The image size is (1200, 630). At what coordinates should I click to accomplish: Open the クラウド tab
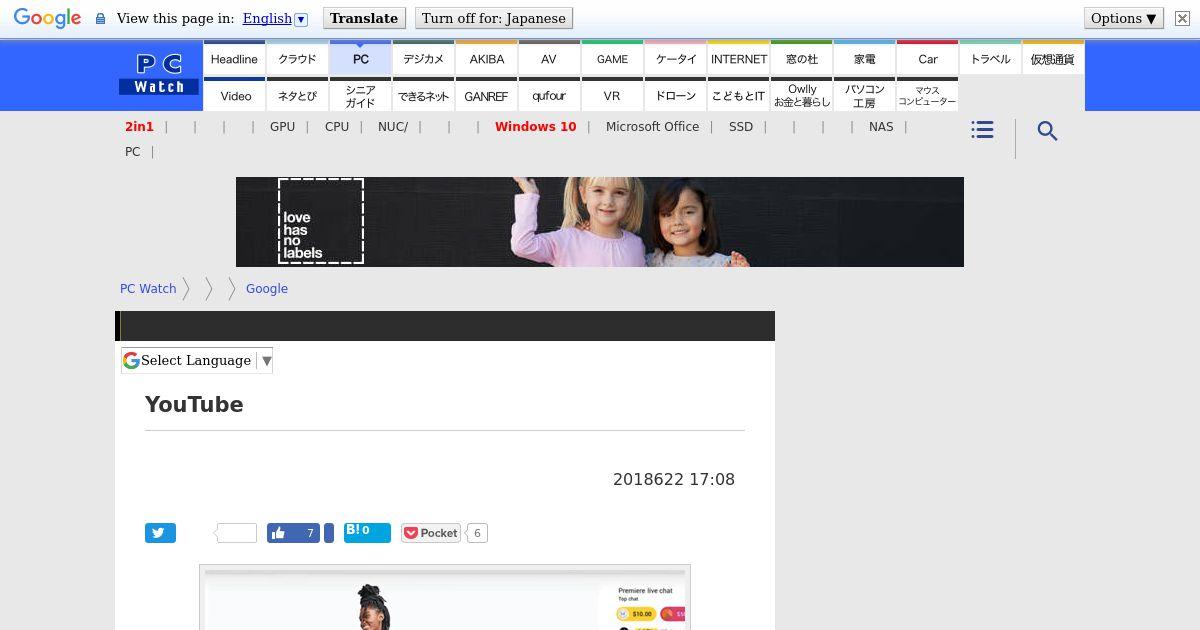297,59
